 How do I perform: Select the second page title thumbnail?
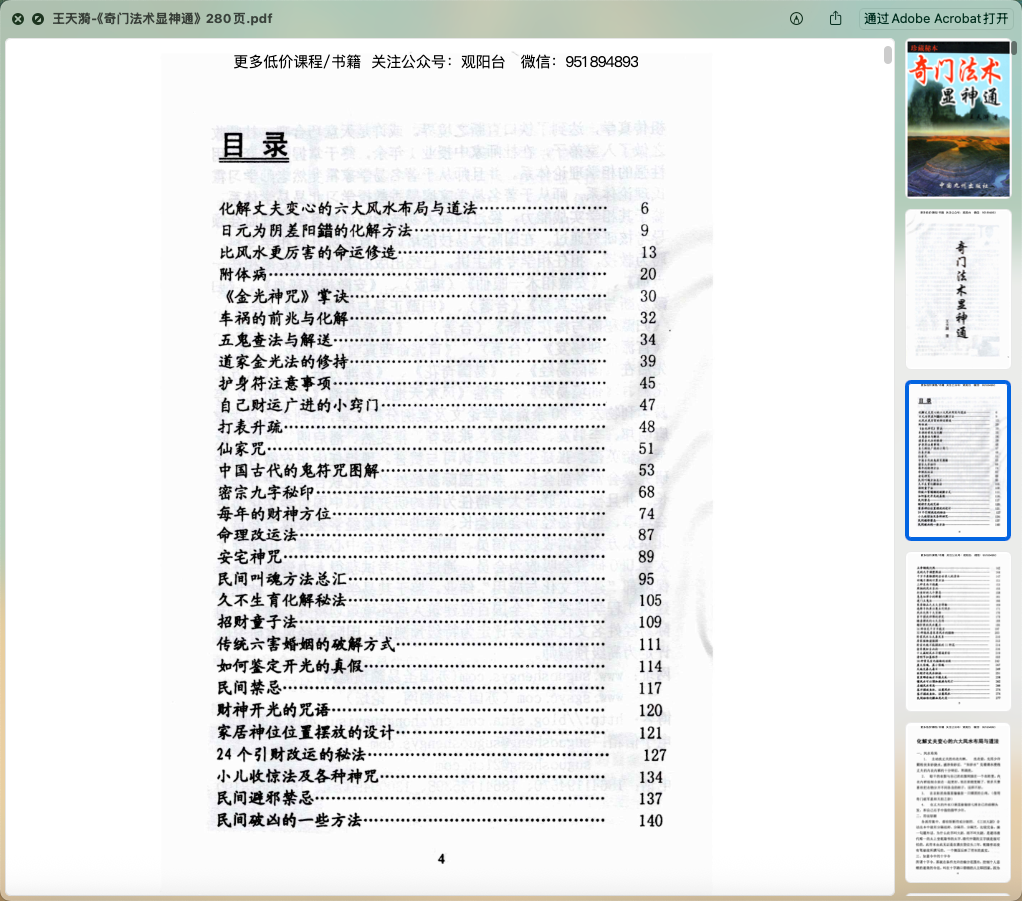(x=957, y=289)
